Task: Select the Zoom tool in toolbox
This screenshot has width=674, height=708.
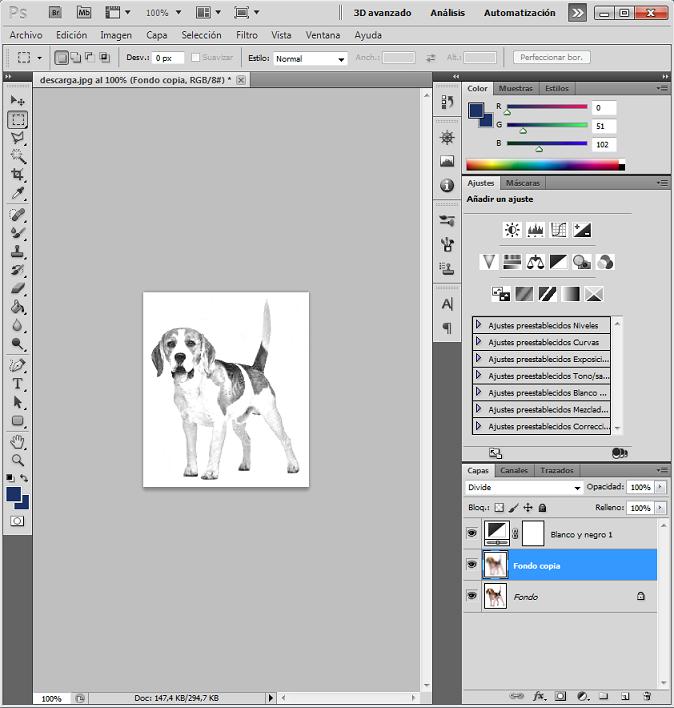Action: tap(18, 460)
